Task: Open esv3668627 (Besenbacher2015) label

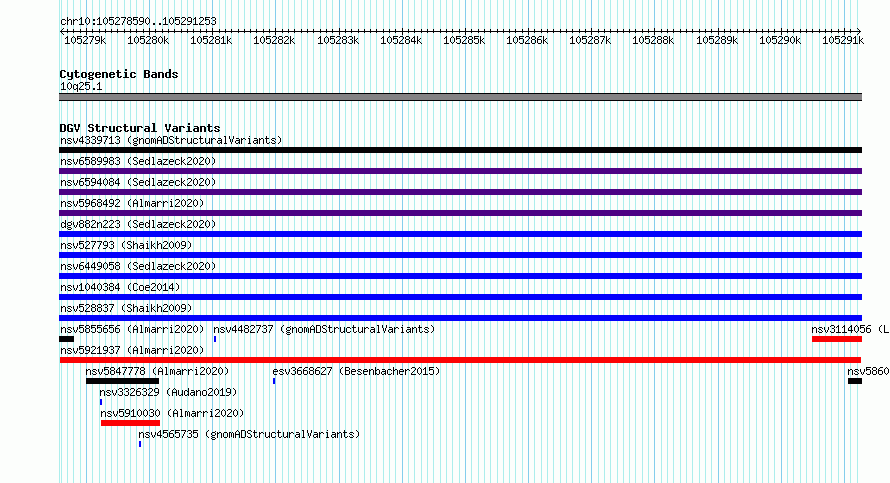Action: 356,371
